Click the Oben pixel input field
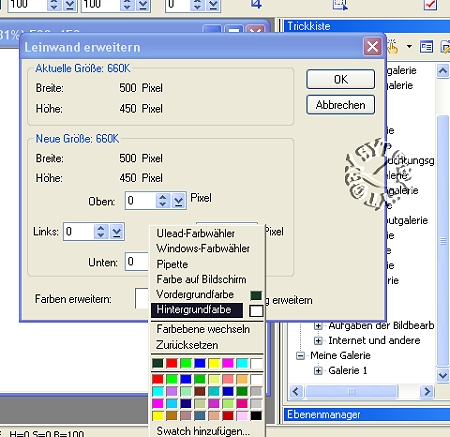The width and height of the screenshot is (450, 437). (x=141, y=201)
